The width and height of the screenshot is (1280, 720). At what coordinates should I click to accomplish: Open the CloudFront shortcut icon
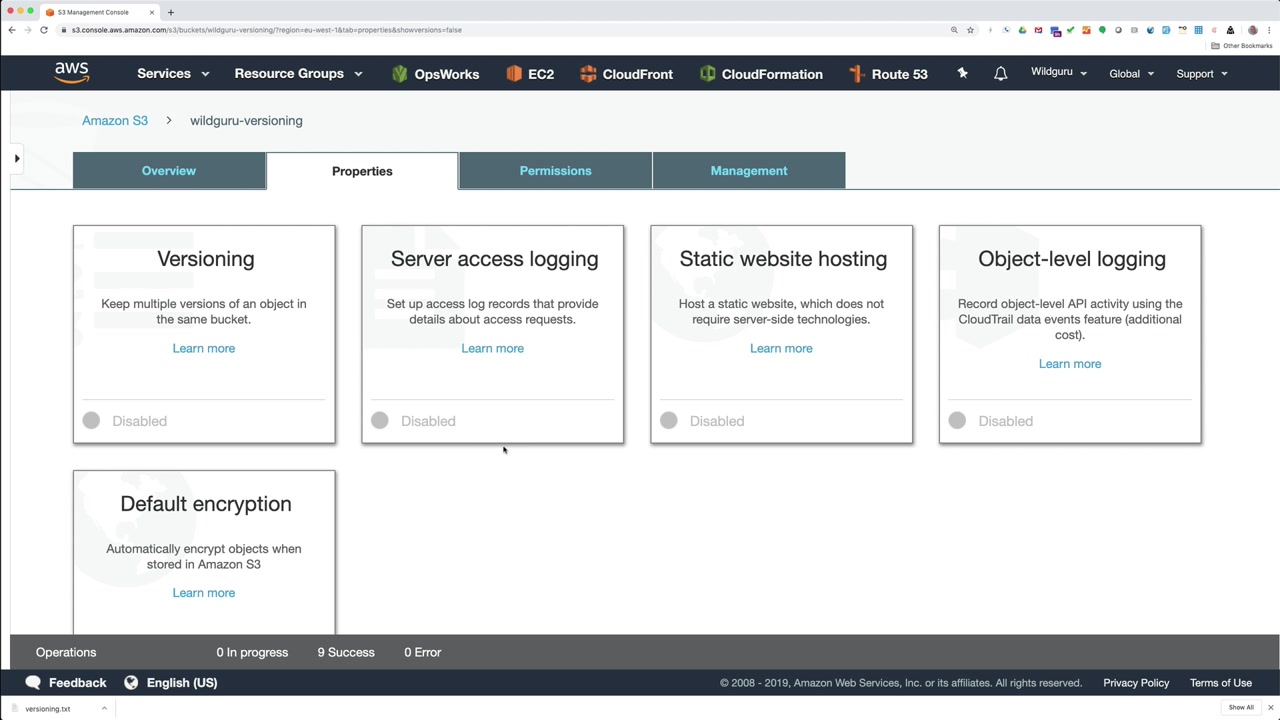tap(588, 74)
